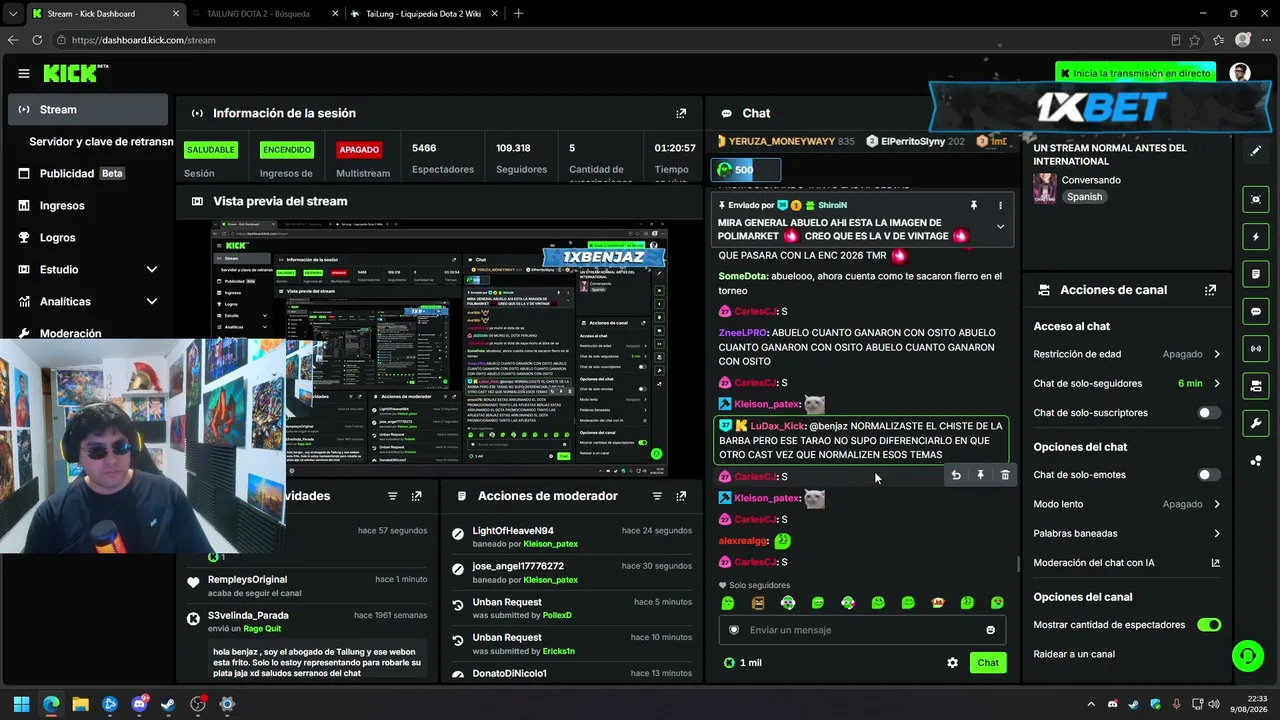Click the green headset support button
This screenshot has height=720, width=1280.
(1247, 656)
